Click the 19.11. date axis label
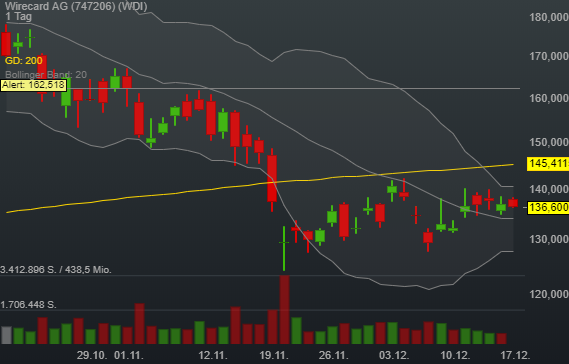This screenshot has height=364, width=569. [274, 355]
